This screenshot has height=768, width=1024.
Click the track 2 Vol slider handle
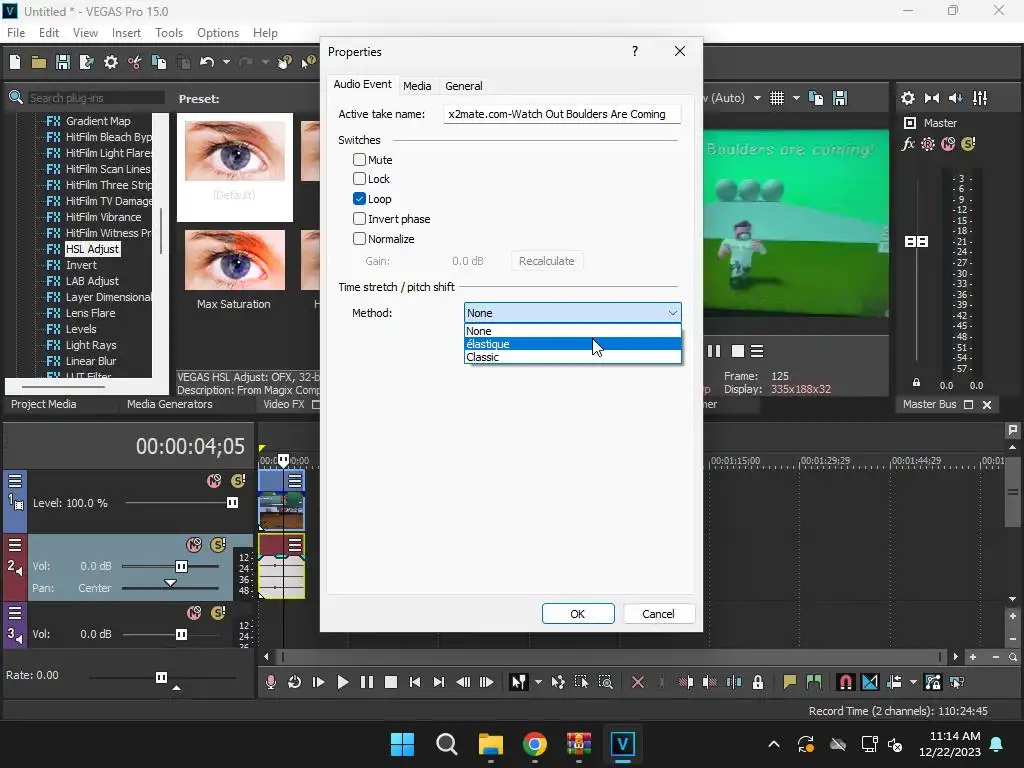(x=182, y=566)
